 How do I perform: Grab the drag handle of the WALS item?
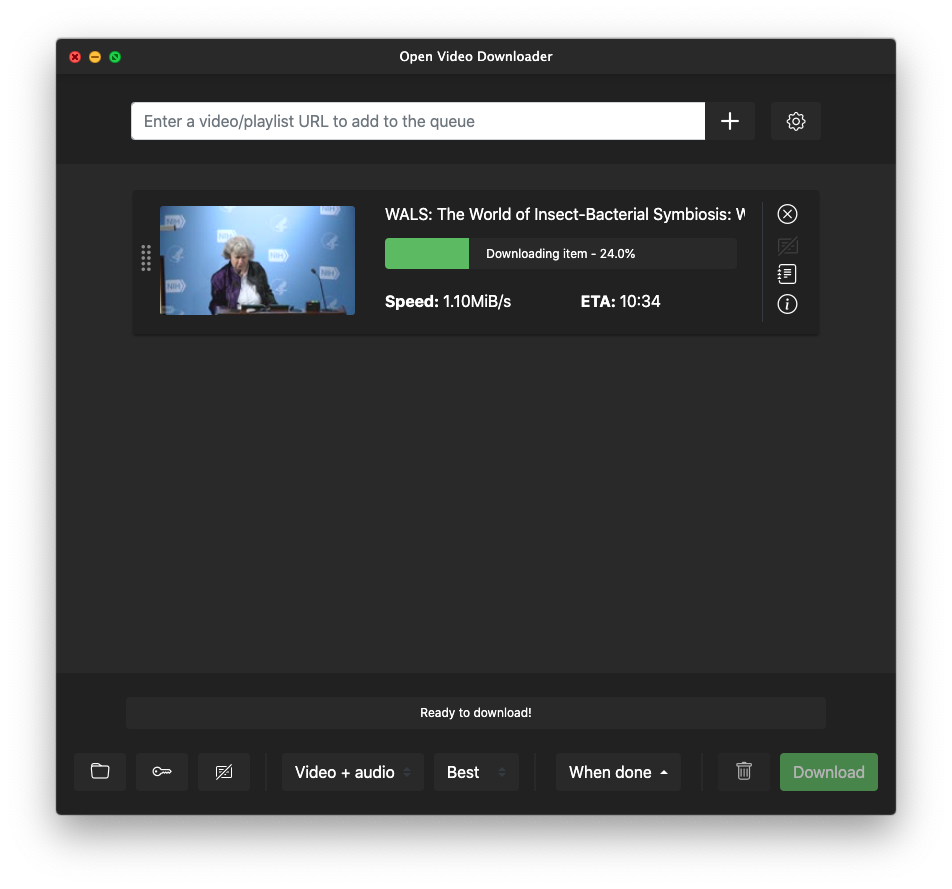point(146,258)
